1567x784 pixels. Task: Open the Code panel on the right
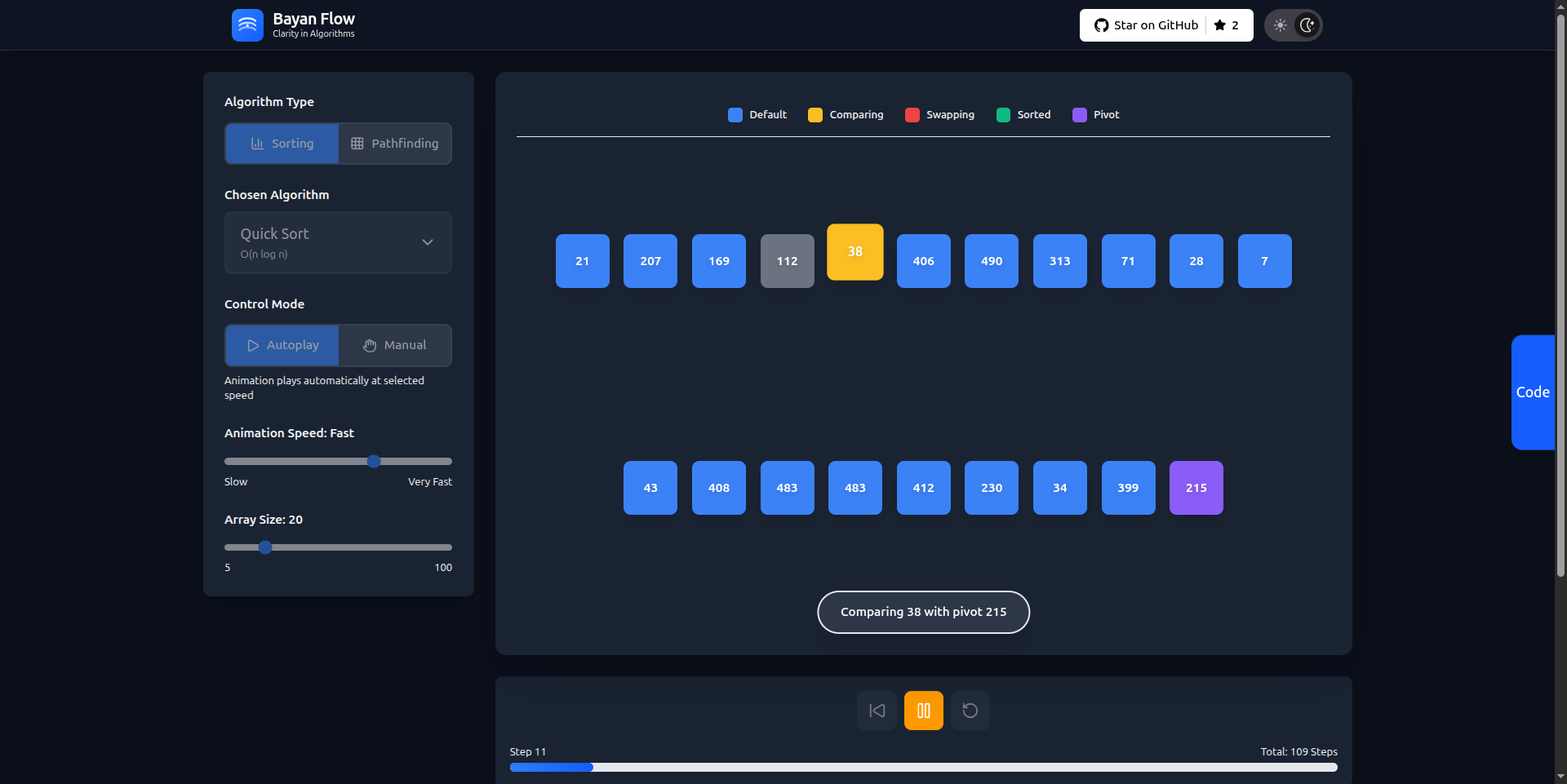[1534, 392]
